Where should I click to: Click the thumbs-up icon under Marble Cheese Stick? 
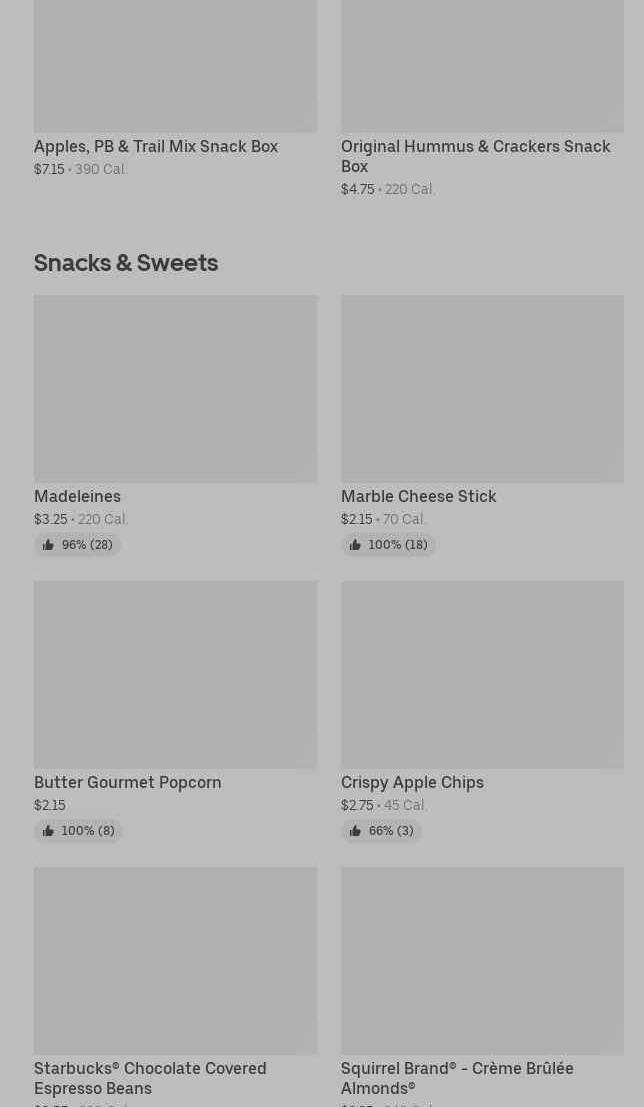pos(355,545)
